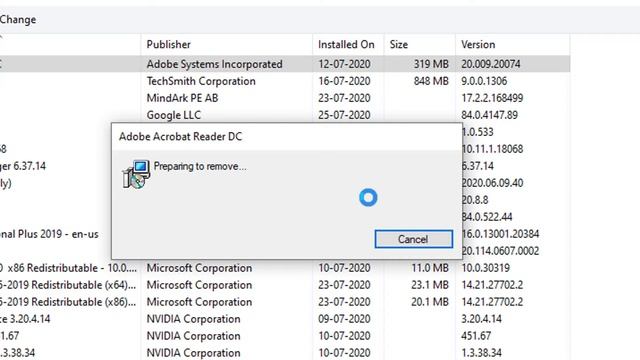
Task: Click version 10.0.30319
Action: click(486, 268)
